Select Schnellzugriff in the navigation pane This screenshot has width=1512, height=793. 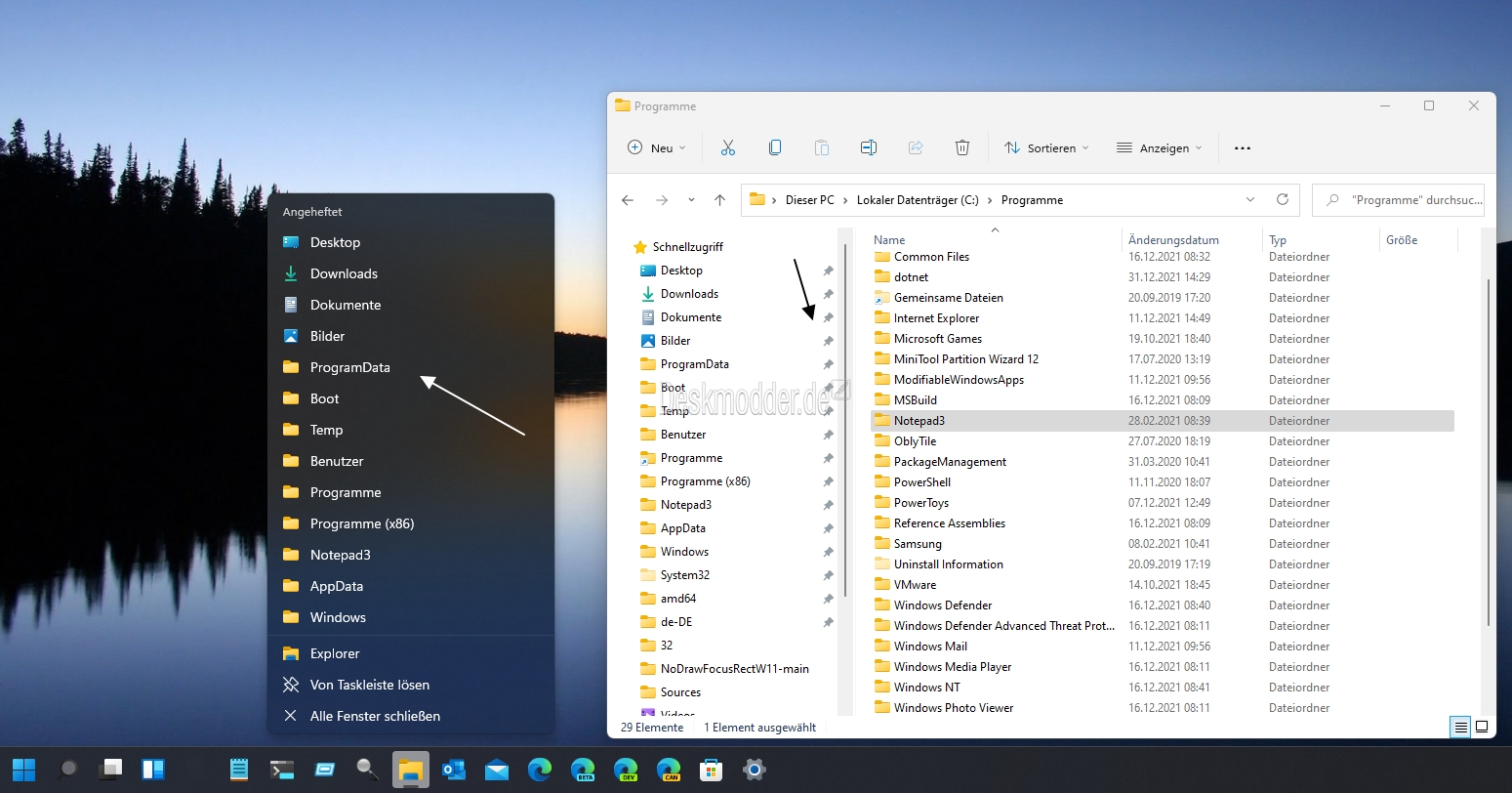tap(688, 247)
